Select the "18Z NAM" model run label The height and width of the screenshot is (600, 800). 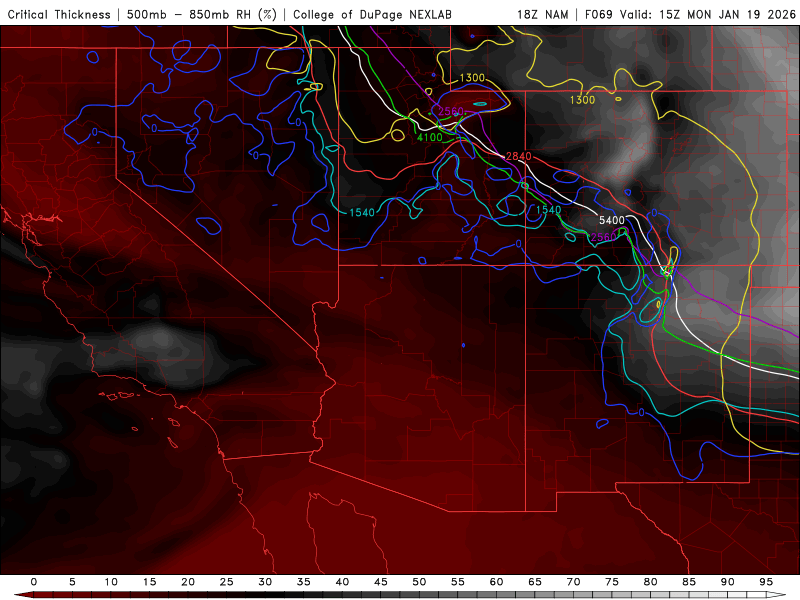(x=543, y=14)
